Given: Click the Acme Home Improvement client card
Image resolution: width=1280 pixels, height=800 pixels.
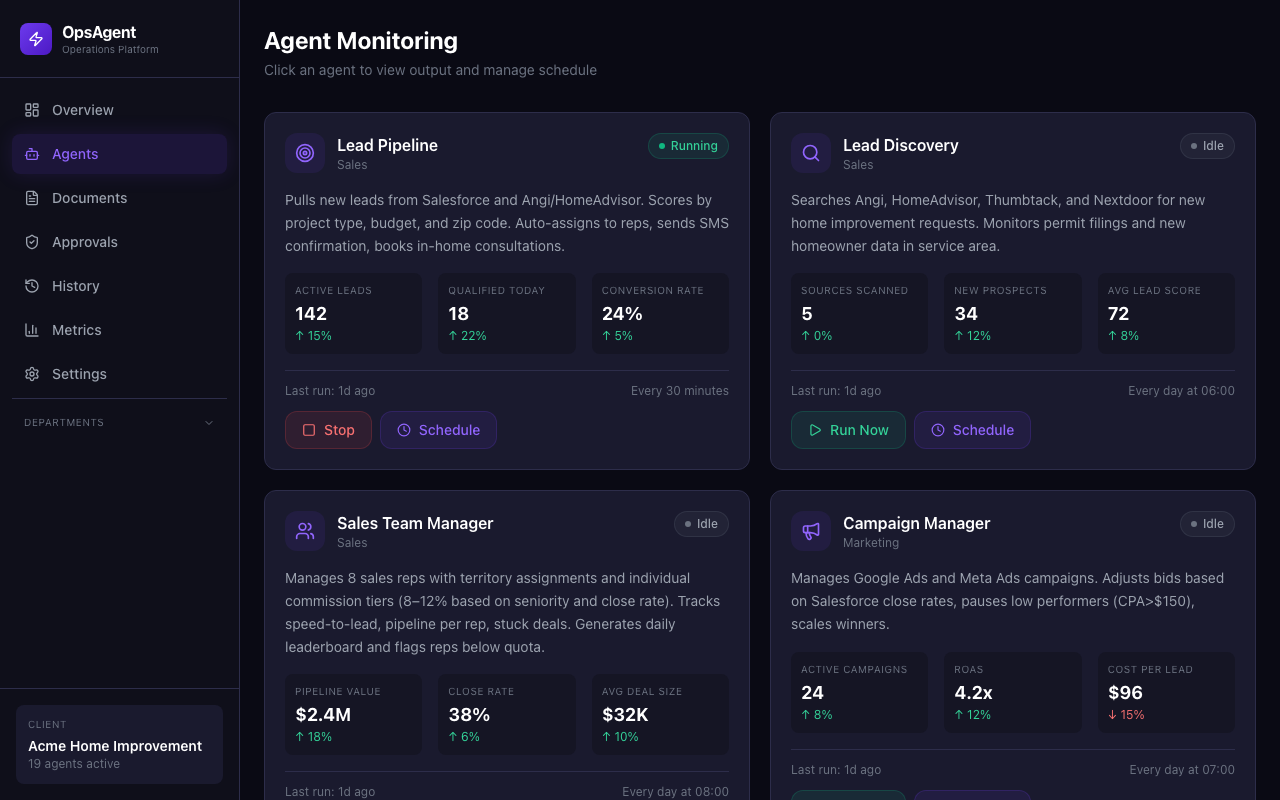Looking at the screenshot, I should point(119,744).
